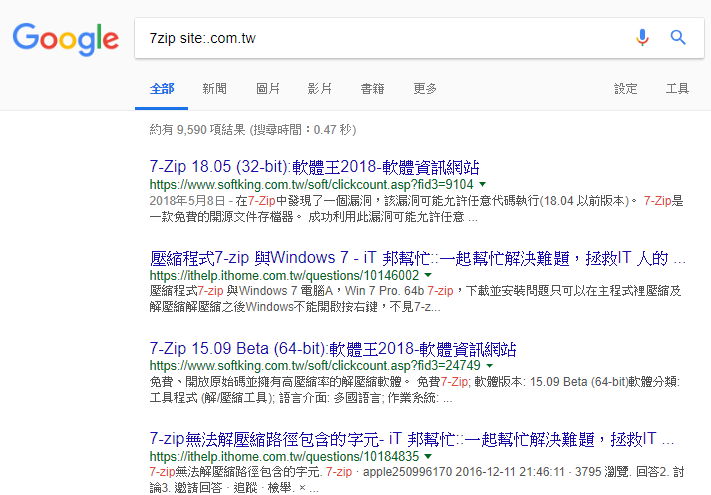Select the 全部 tab
This screenshot has width=711, height=495.
pyautogui.click(x=162, y=89)
